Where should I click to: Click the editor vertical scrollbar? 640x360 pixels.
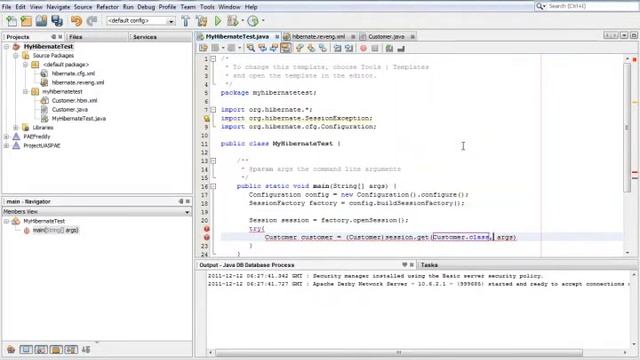coord(627,127)
